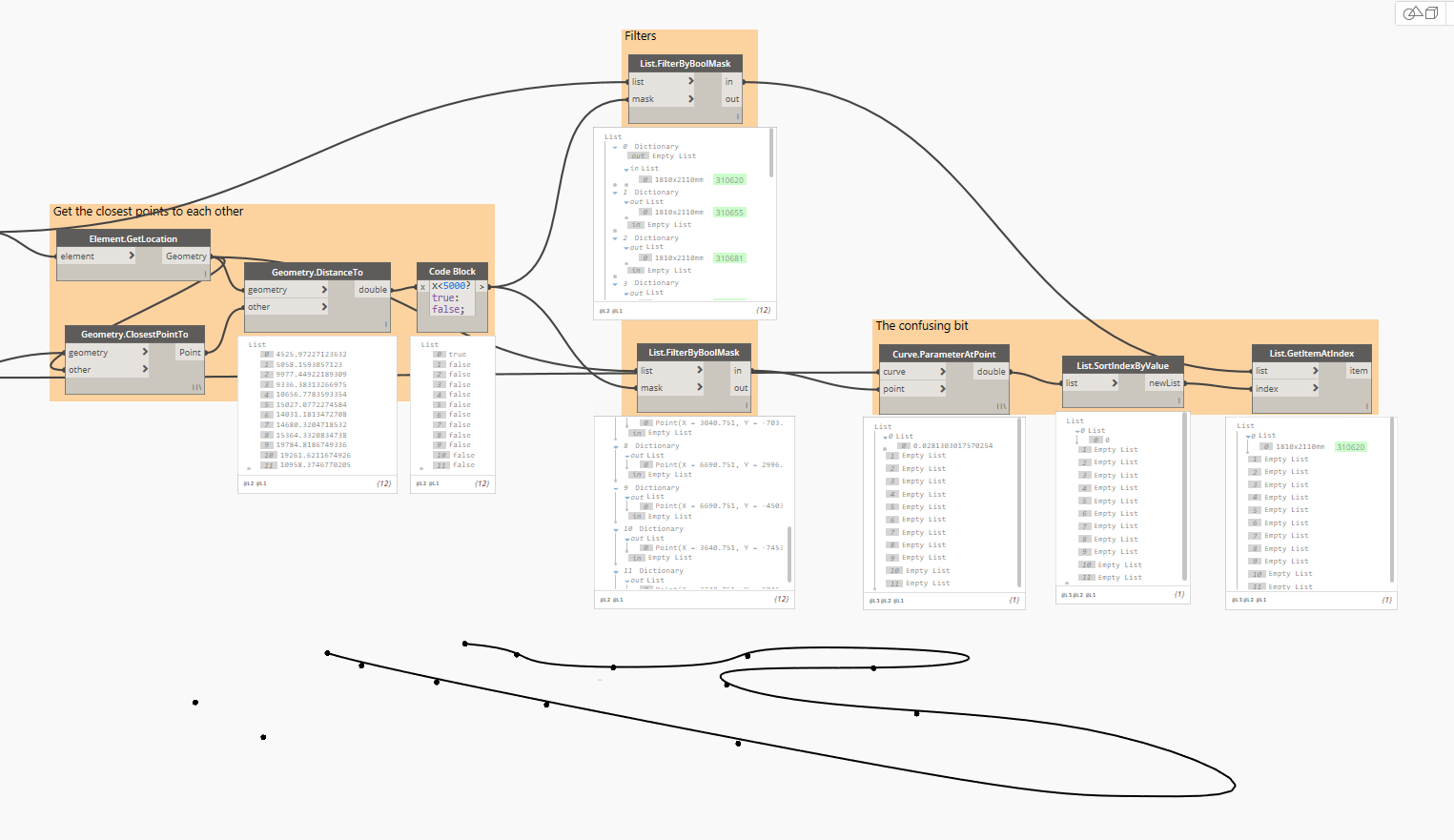Click scrollbar in List.SortIndexByValue preview bubble
Image resolution: width=1454 pixels, height=840 pixels.
(1184, 497)
